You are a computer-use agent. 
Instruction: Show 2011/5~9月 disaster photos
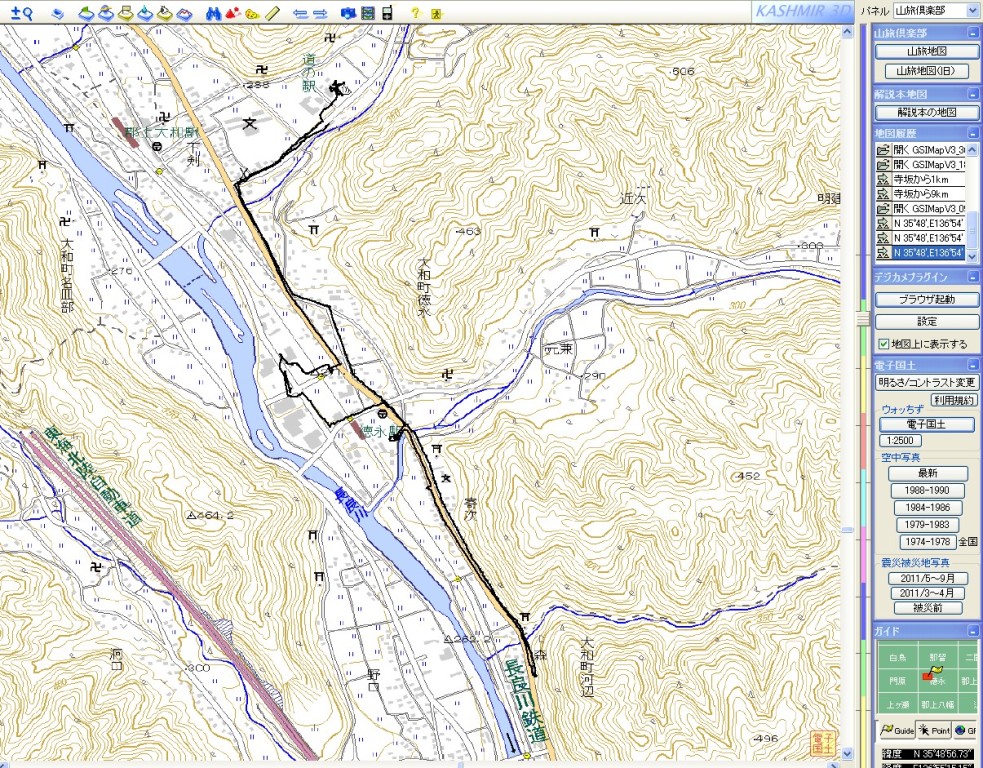click(x=927, y=578)
